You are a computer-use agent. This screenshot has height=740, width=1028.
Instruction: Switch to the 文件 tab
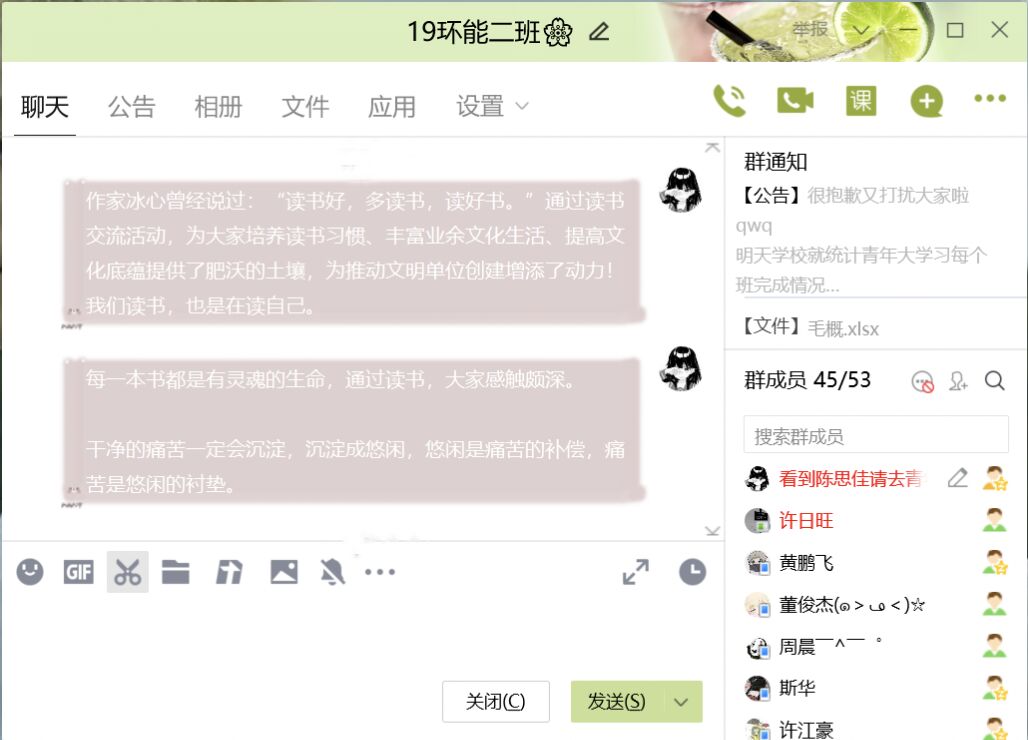305,106
